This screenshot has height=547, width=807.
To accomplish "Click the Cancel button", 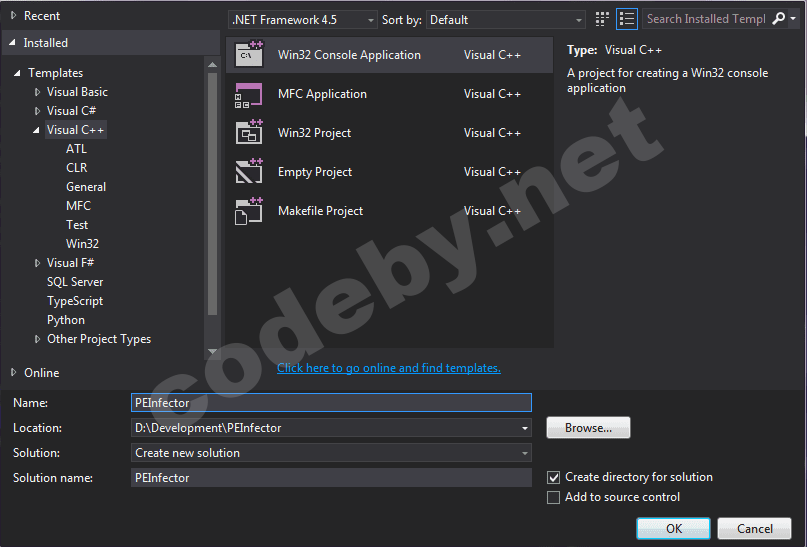I will pos(754,528).
